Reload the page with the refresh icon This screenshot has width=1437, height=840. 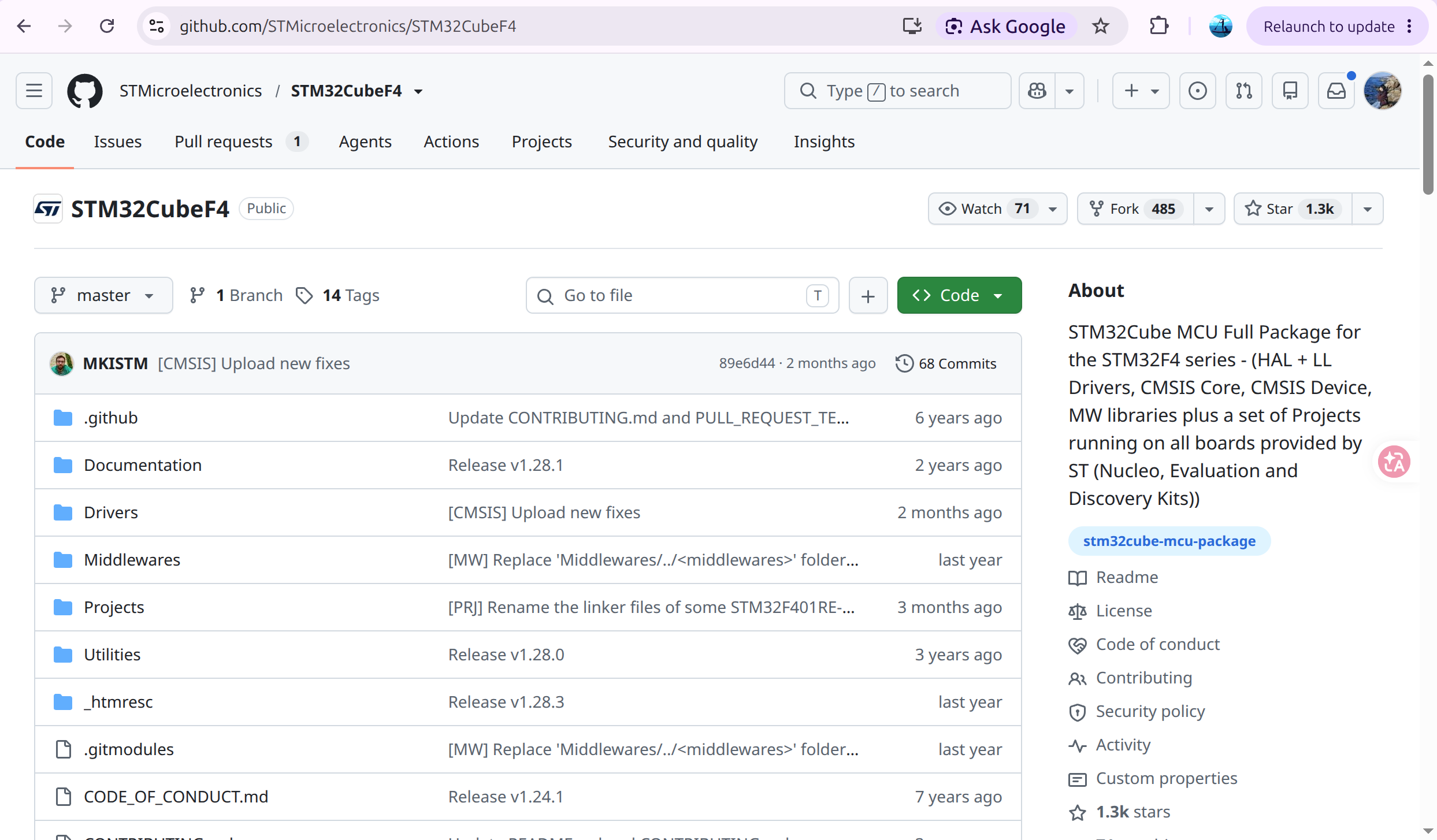coord(107,26)
